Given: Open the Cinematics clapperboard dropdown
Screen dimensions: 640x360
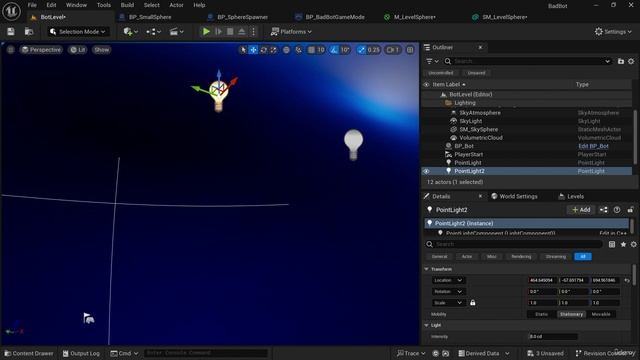Looking at the screenshot, I should point(176,31).
